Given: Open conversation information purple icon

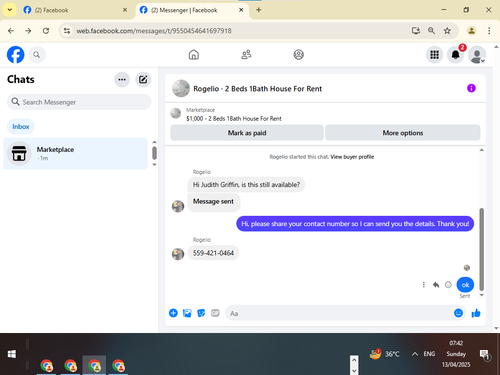Looking at the screenshot, I should pos(471,88).
